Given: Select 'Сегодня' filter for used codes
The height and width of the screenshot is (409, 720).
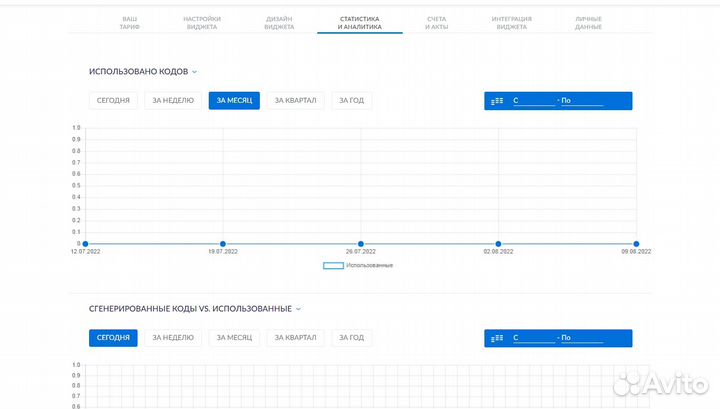Looking at the screenshot, I should coord(113,101).
